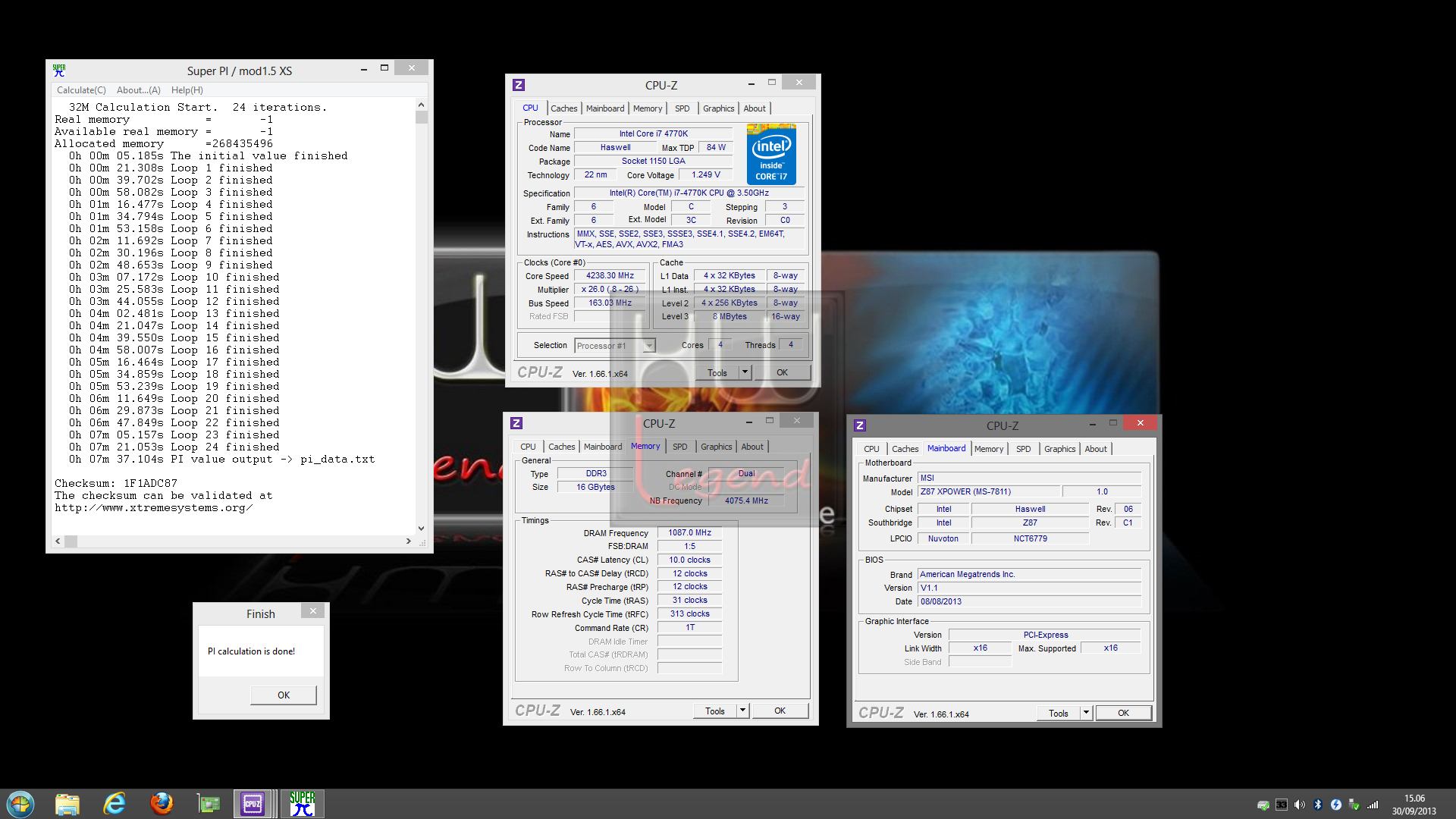Viewport: 1456px width, 819px height.
Task: Open the volume speaker tray icon
Action: point(1300,805)
